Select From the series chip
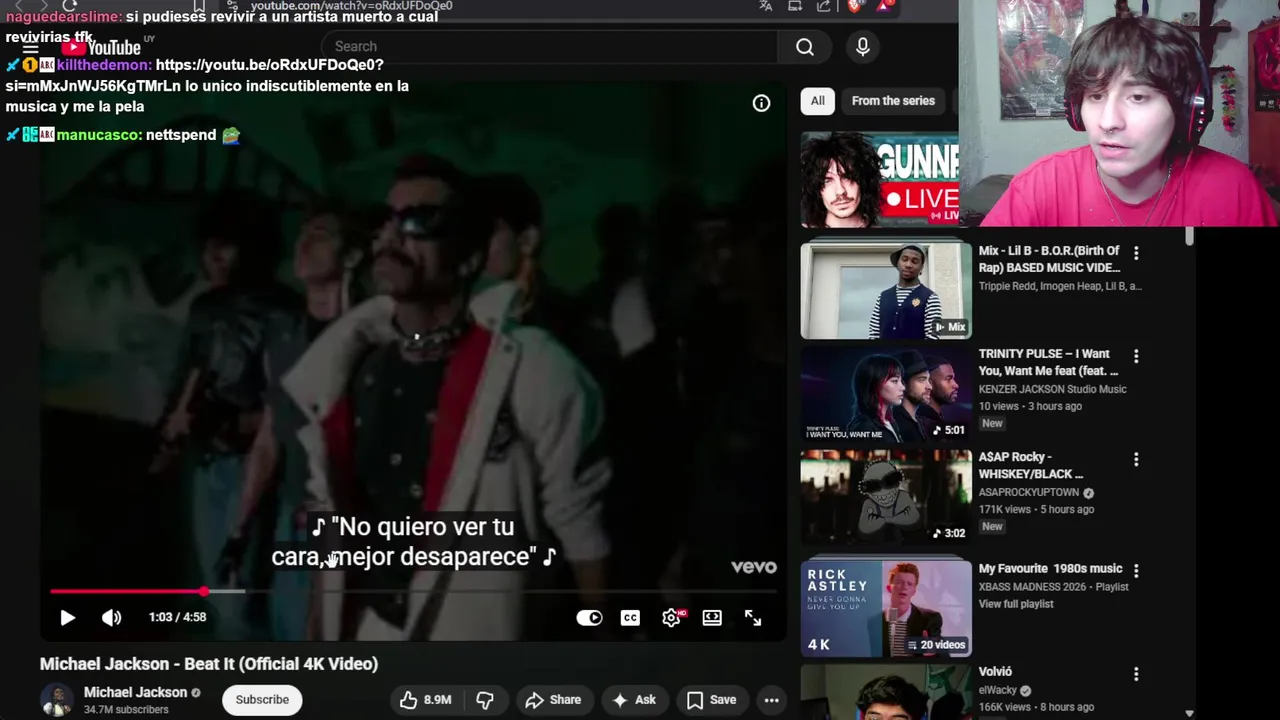1280x720 pixels. [x=893, y=101]
